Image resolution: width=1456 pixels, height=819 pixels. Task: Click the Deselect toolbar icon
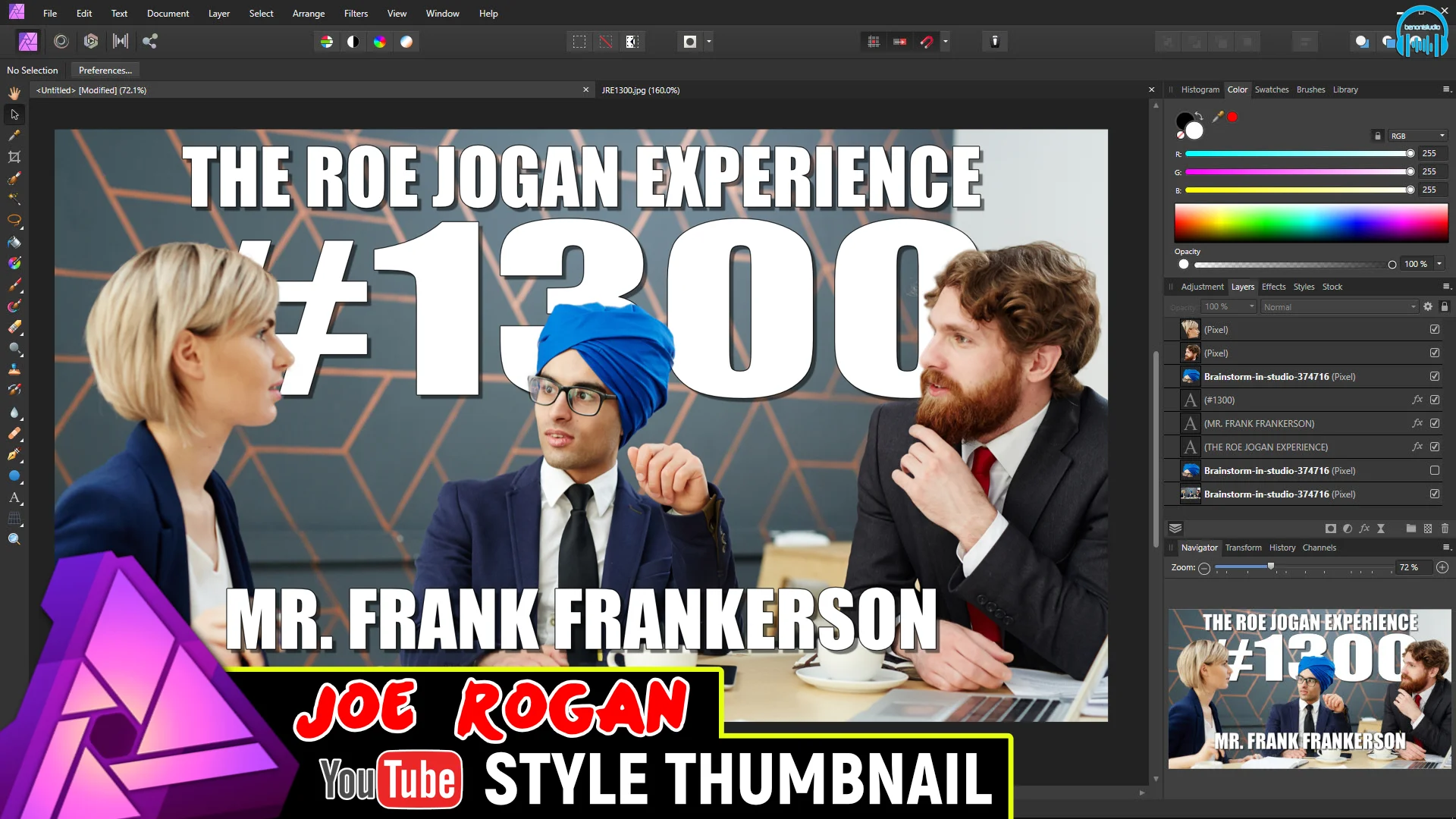606,42
